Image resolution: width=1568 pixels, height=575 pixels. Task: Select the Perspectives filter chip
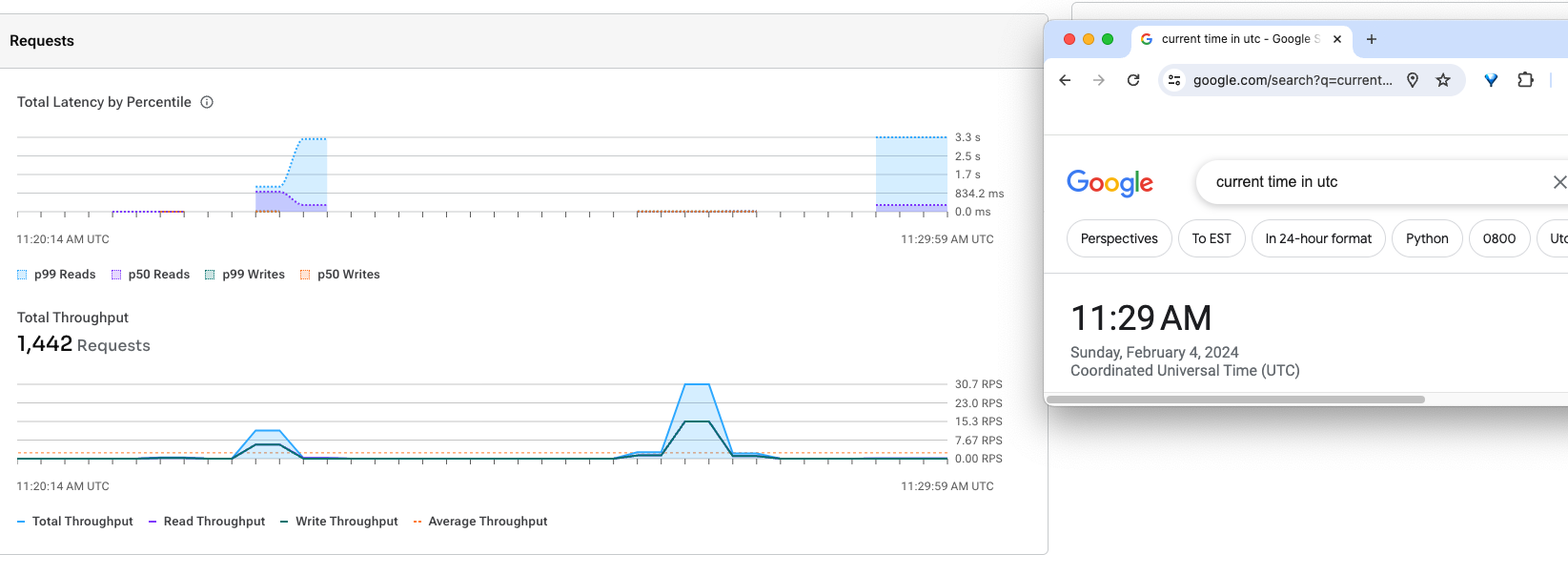click(x=1119, y=238)
